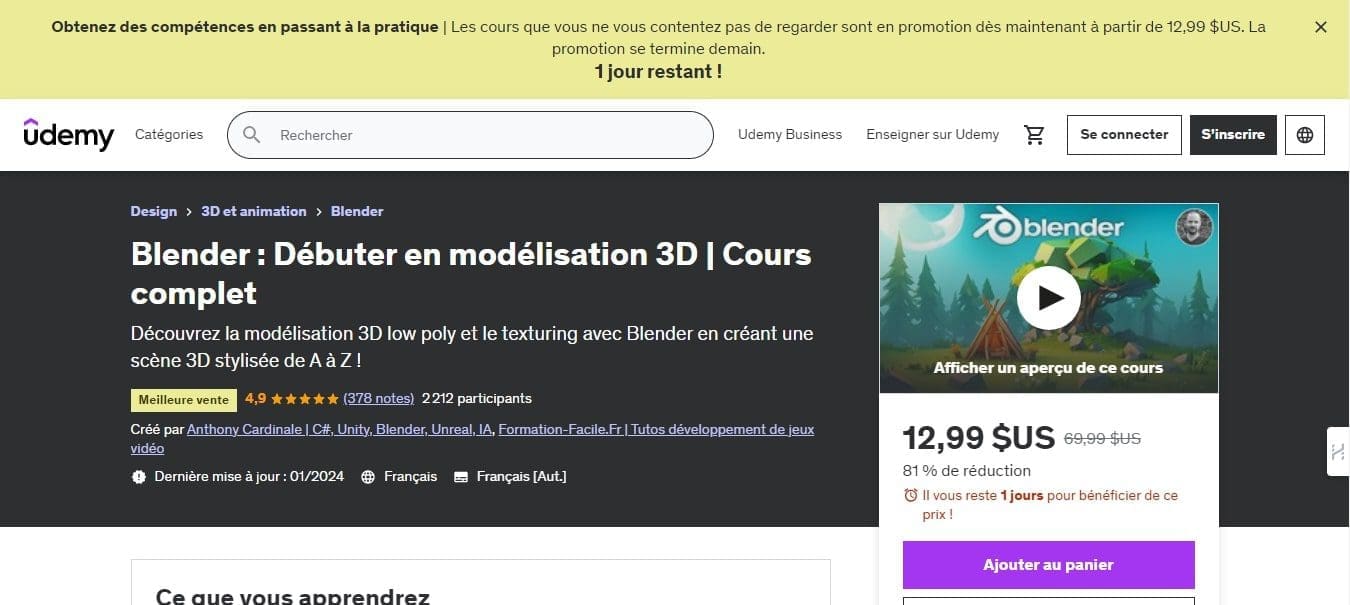
Task: Click the magnifier search icon
Action: pos(252,135)
